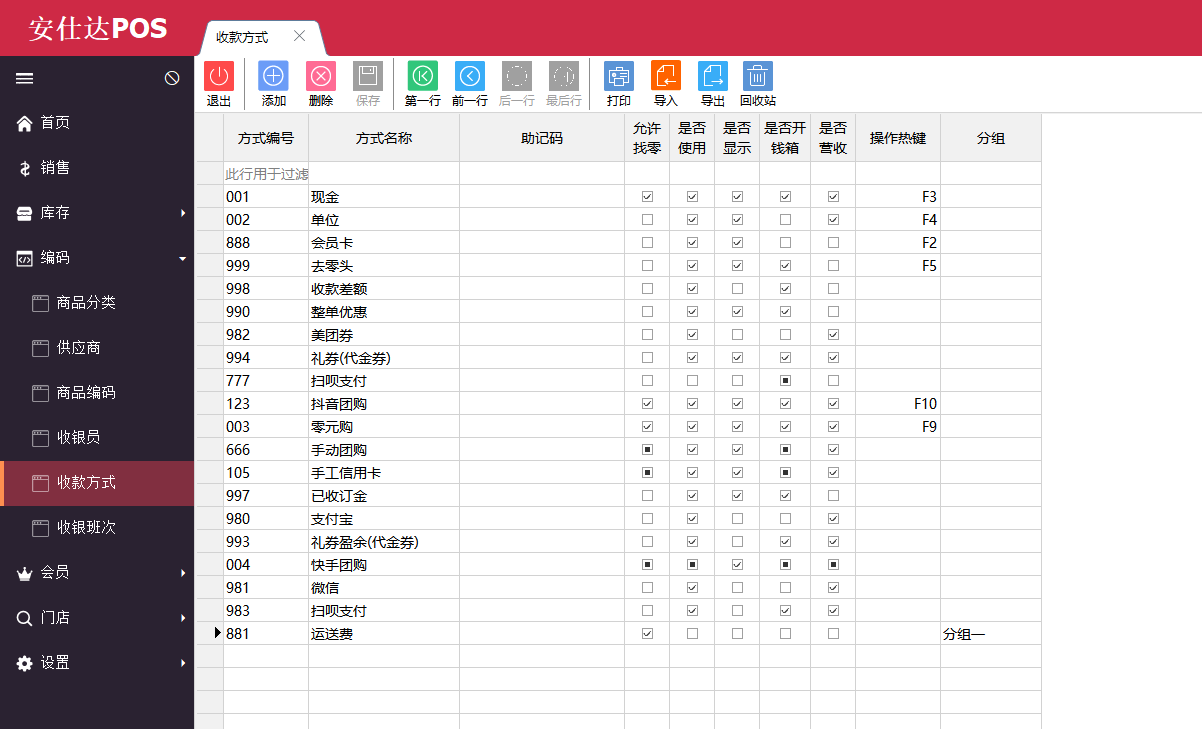Toggle 是否使用 checkbox for 扫呗支付 777 row
Viewport: 1202px width, 729px height.
click(692, 380)
